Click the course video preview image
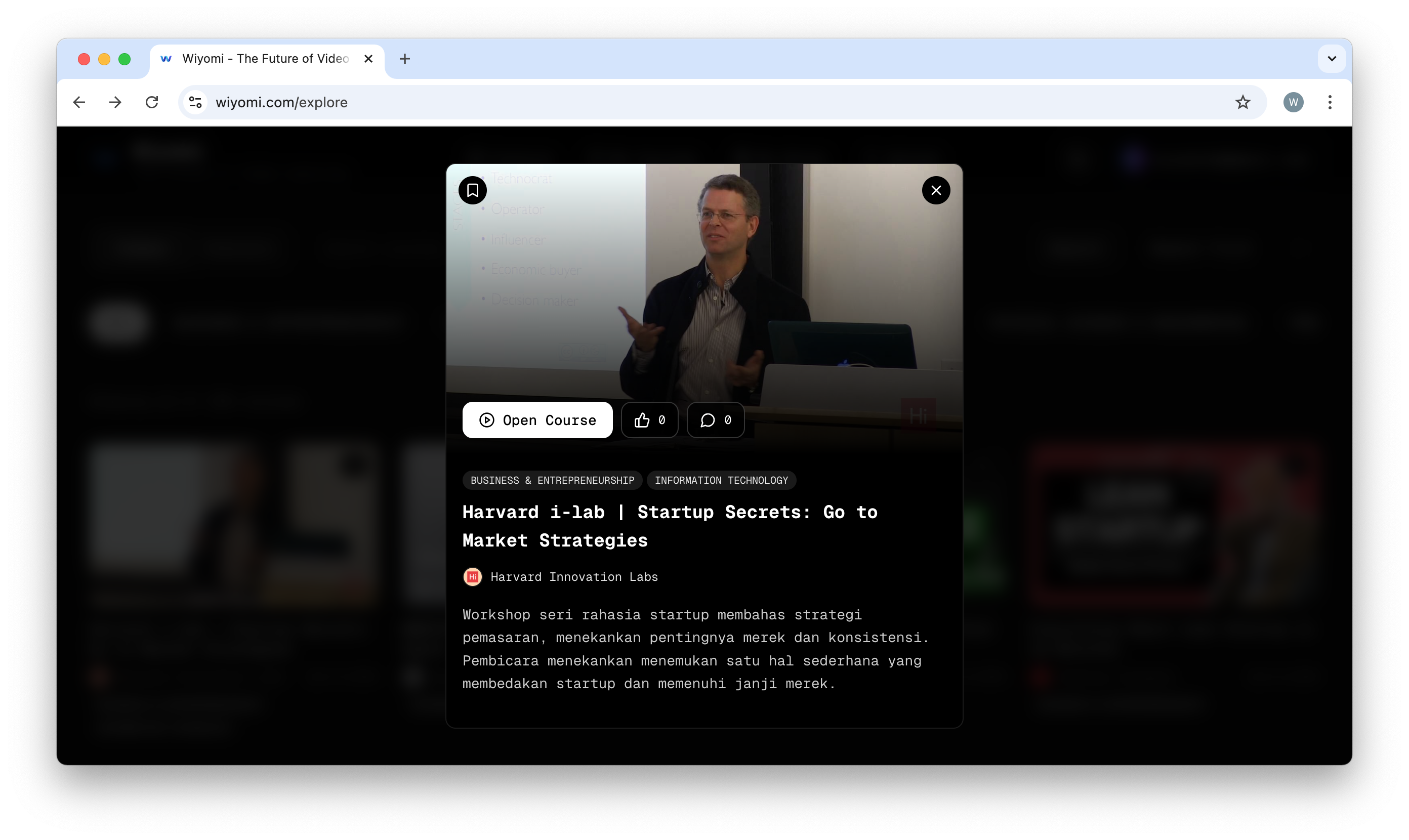 (x=704, y=283)
